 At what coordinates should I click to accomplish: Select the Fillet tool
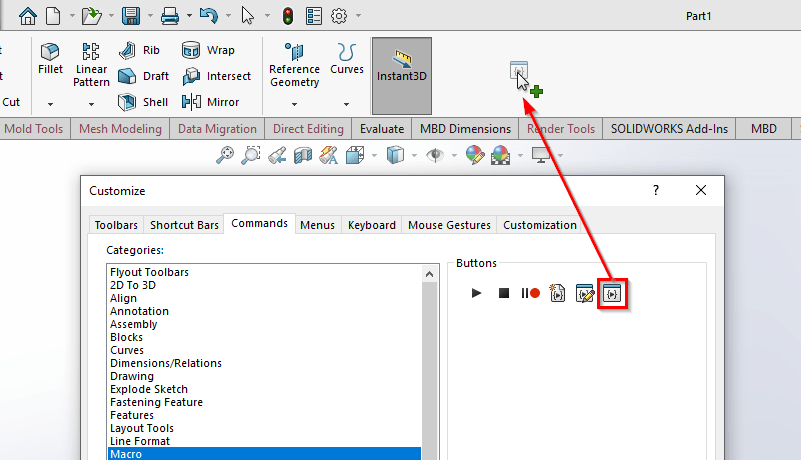50,59
